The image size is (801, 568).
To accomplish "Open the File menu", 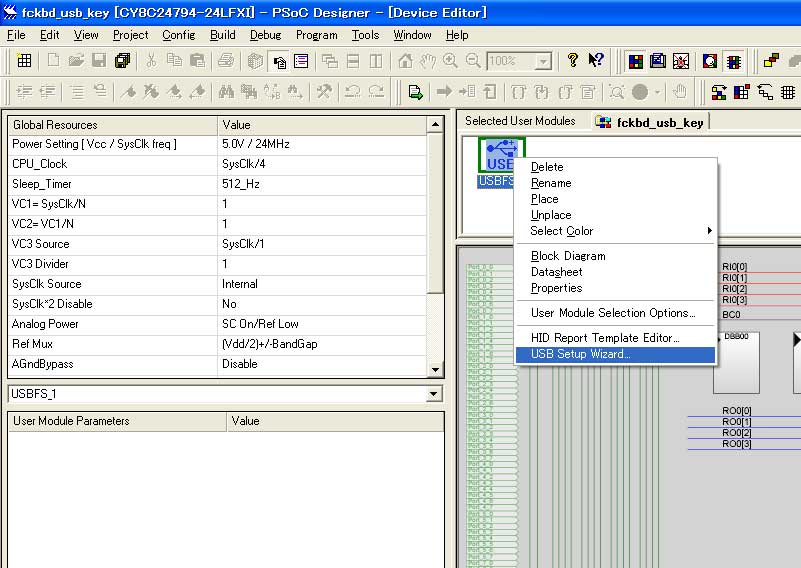I will (16, 35).
